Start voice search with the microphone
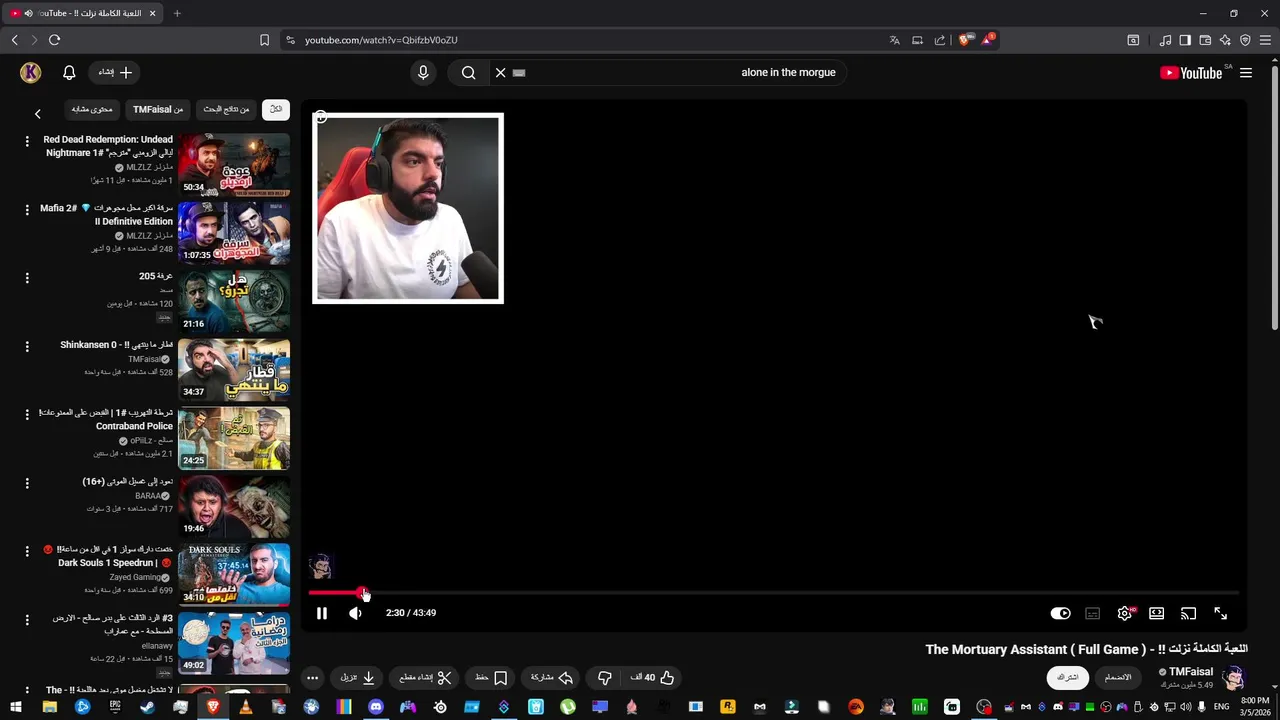The image size is (1280, 720). click(x=423, y=72)
